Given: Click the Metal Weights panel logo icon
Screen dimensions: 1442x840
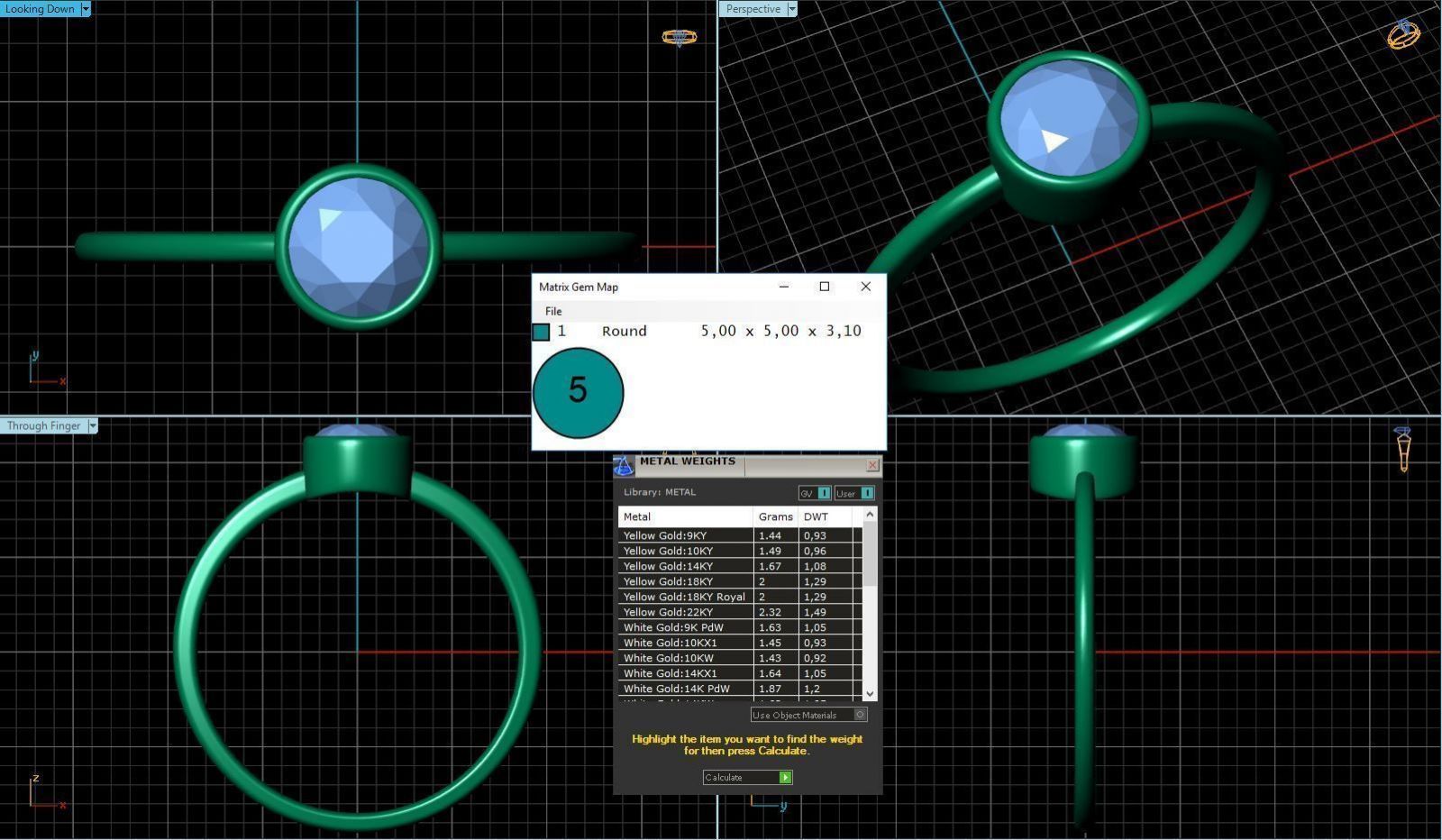Looking at the screenshot, I should [624, 465].
